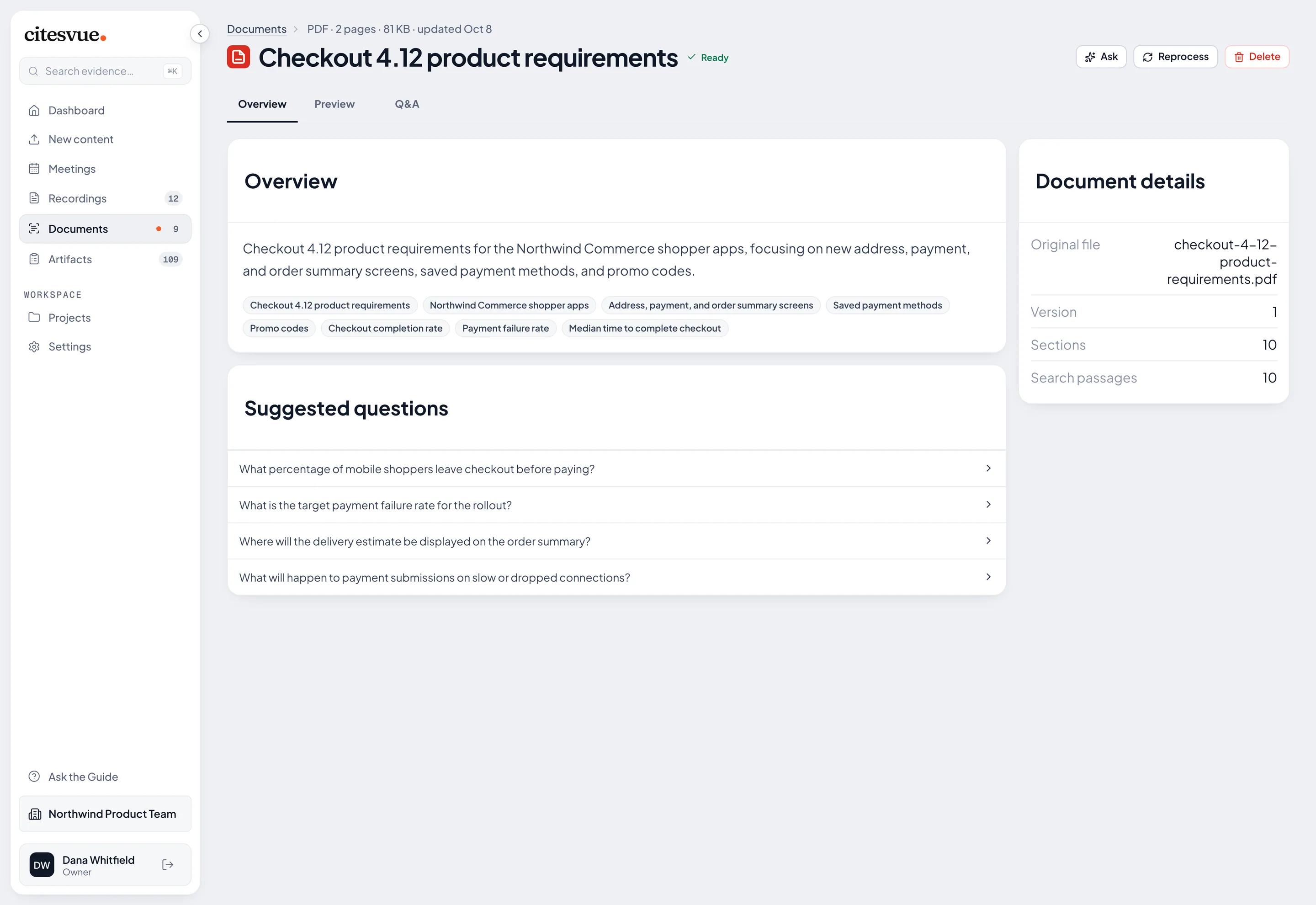The image size is (1316, 905).
Task: Open the Ask button with sparkle icon
Action: click(1101, 57)
